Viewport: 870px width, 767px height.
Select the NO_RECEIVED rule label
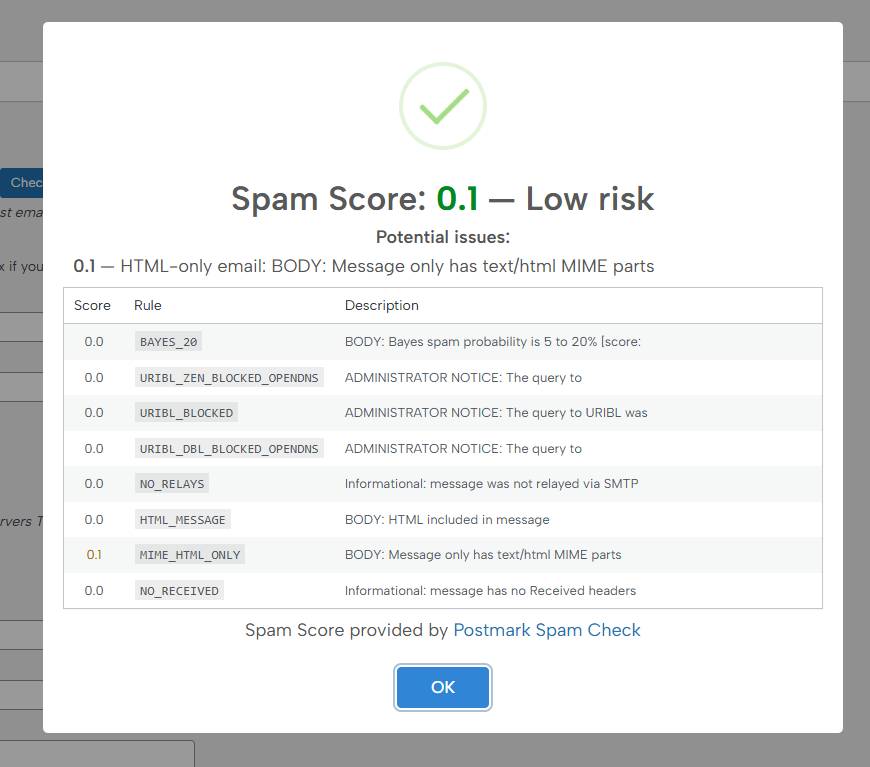point(179,591)
